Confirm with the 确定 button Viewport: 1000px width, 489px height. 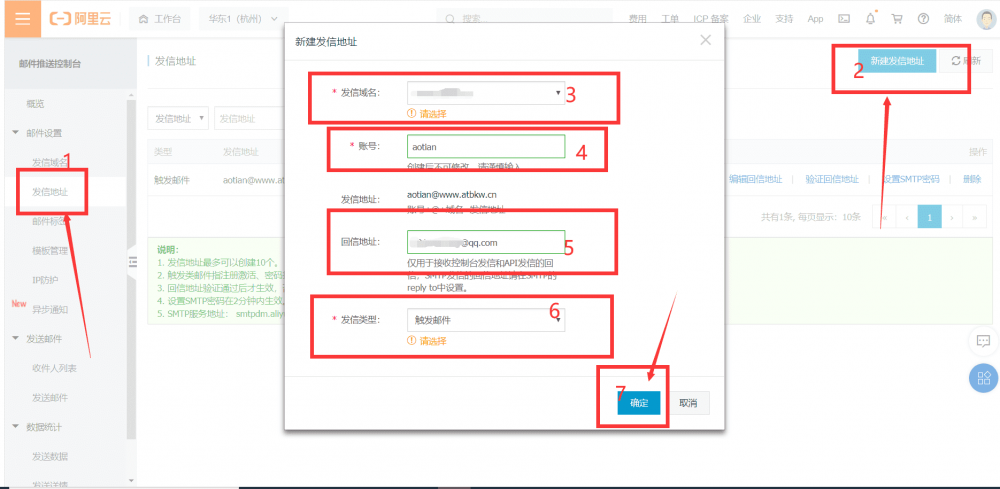639,403
